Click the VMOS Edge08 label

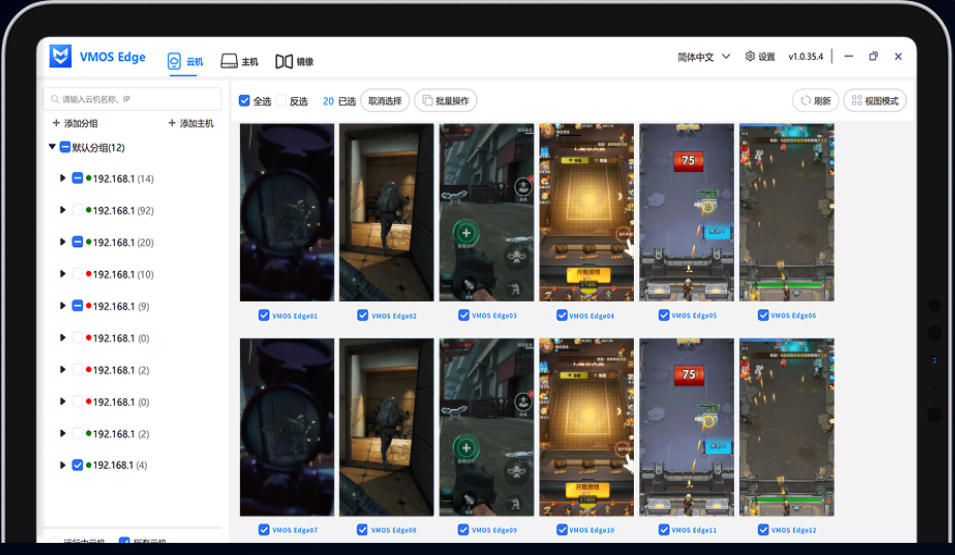393,530
